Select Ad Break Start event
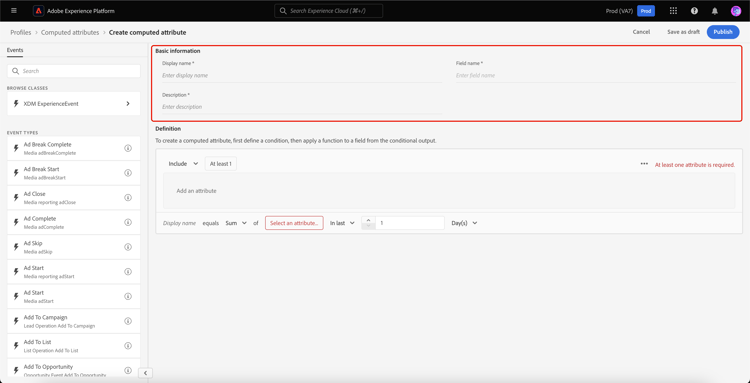The width and height of the screenshot is (750, 383). [74, 173]
